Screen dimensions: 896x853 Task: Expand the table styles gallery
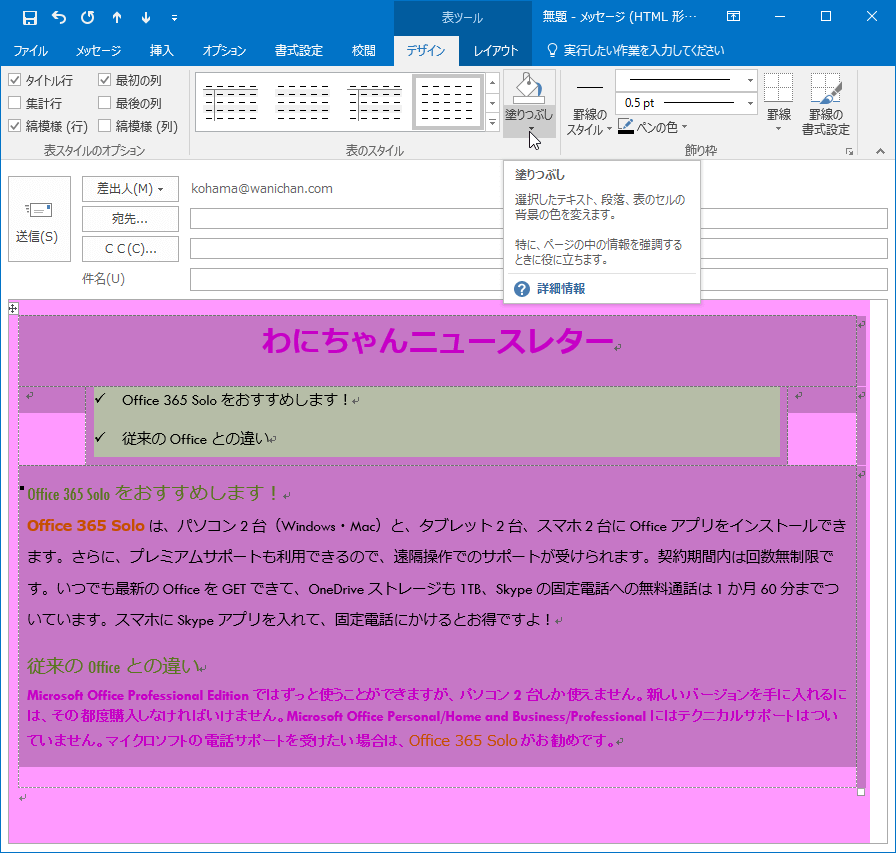click(x=493, y=122)
